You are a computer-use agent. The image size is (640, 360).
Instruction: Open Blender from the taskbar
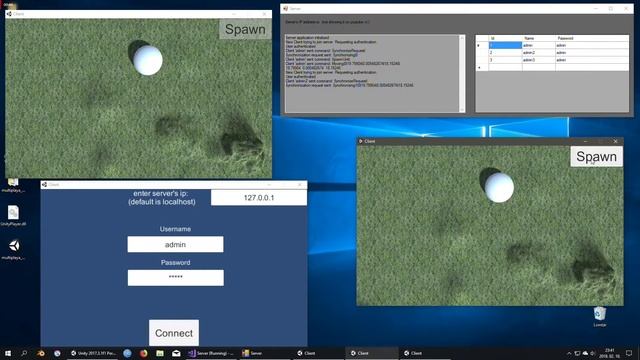pos(41,353)
